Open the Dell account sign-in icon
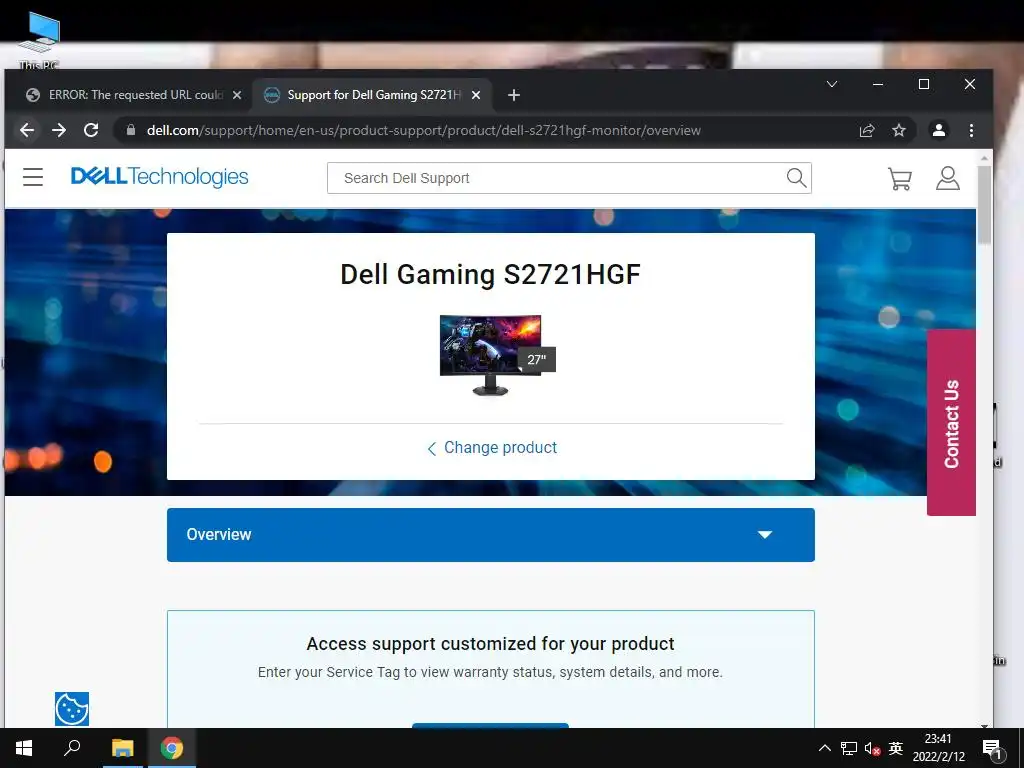The width and height of the screenshot is (1024, 768). 947,178
